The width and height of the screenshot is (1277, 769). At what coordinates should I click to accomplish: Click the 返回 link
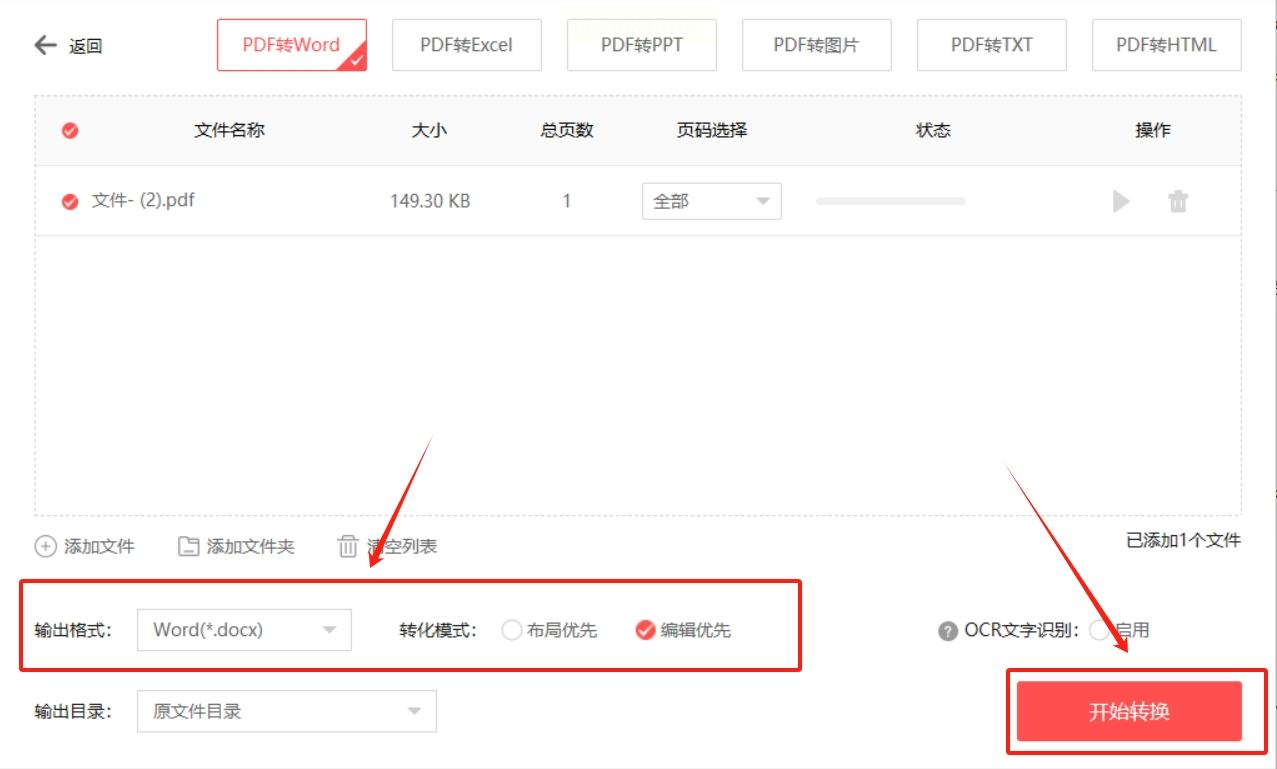coord(85,46)
